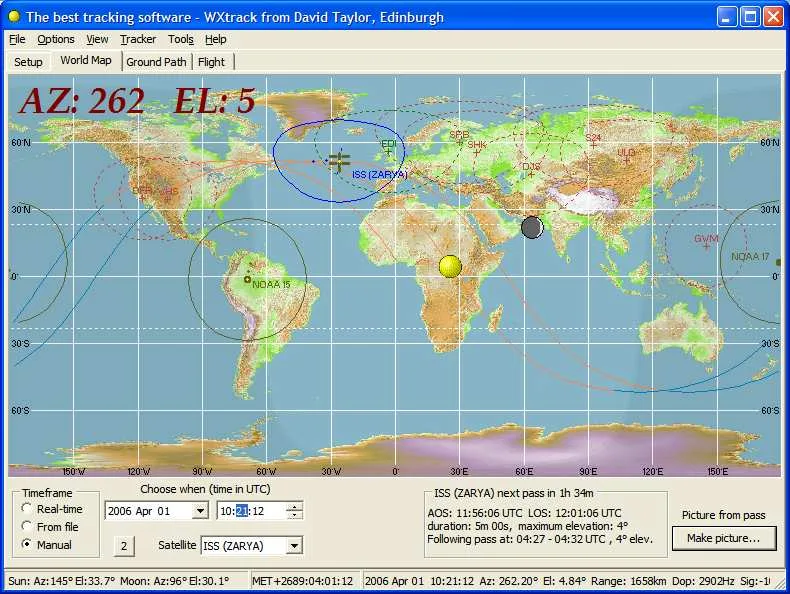Click the DJS ground station marker
The height and width of the screenshot is (594, 790).
[531, 174]
